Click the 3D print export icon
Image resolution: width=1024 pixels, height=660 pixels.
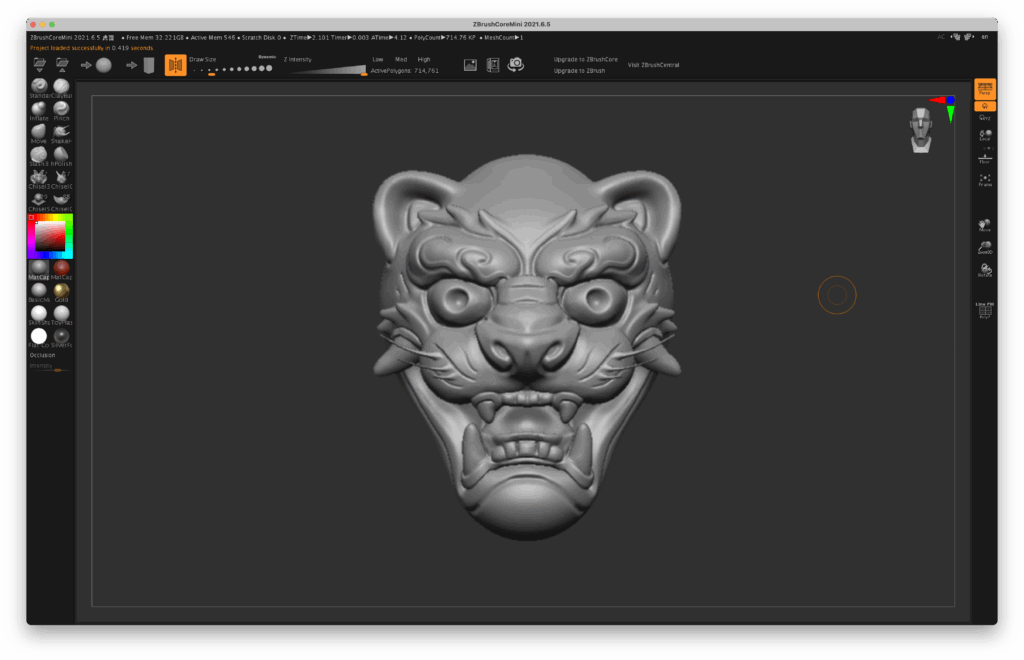[x=493, y=65]
